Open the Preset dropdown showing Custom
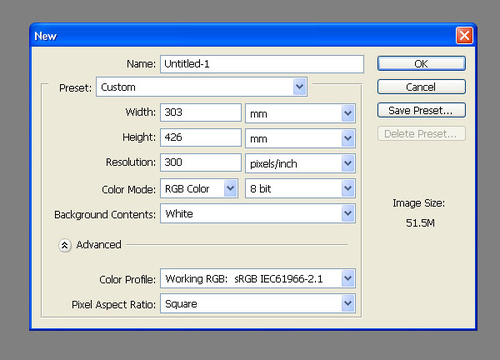 202,87
